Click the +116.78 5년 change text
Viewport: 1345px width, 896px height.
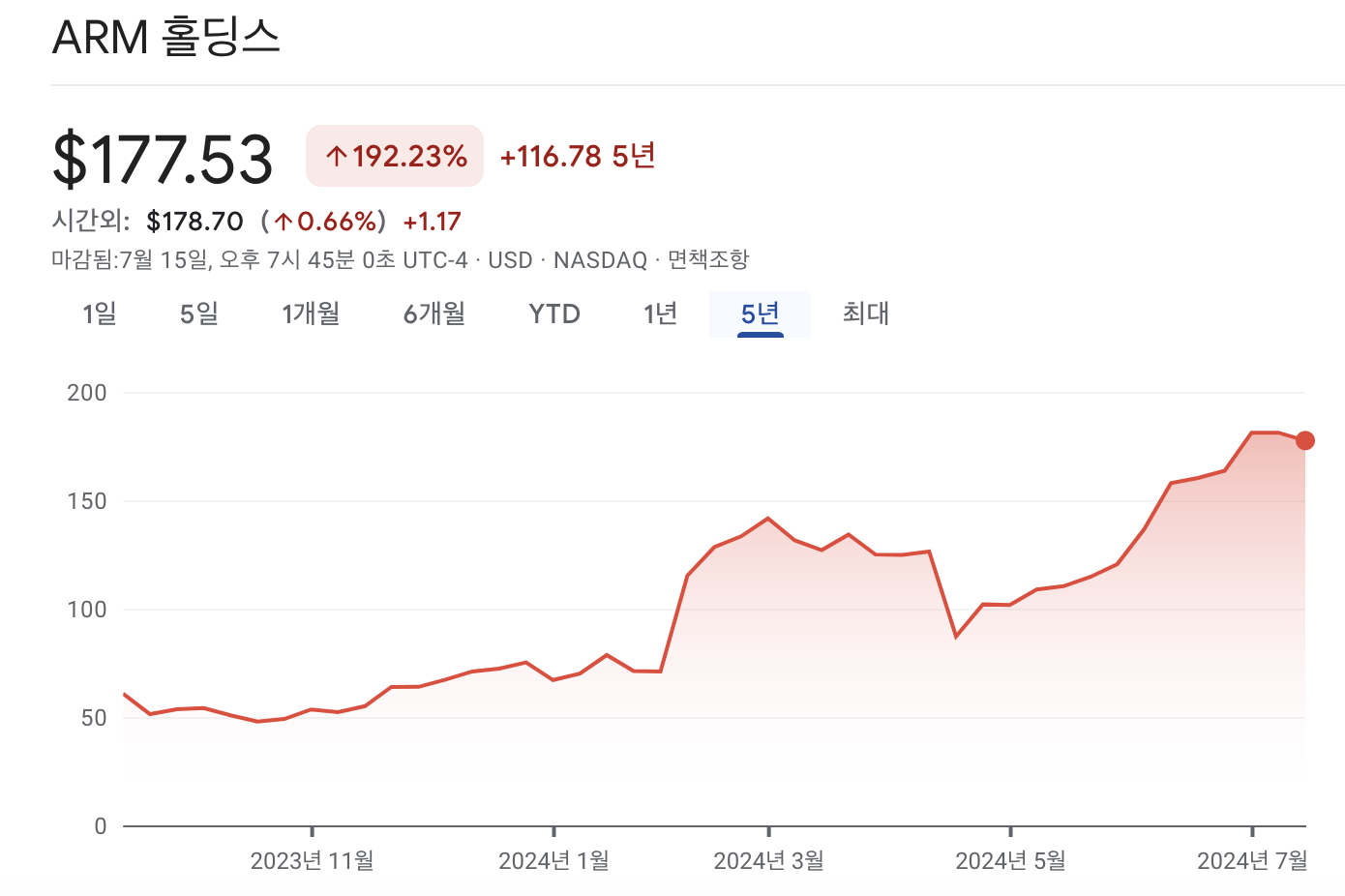577,155
